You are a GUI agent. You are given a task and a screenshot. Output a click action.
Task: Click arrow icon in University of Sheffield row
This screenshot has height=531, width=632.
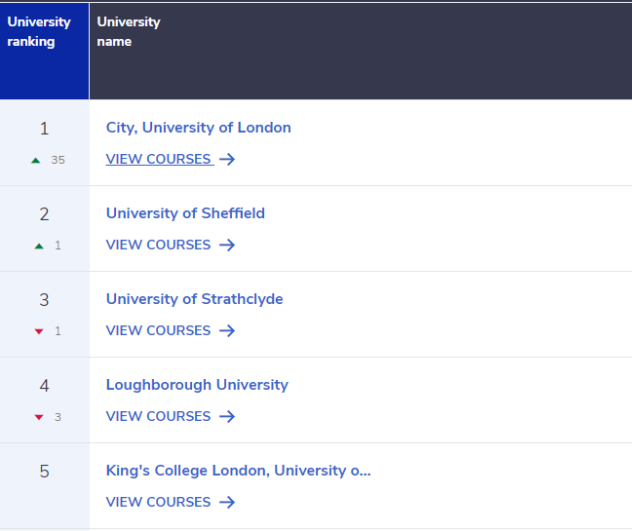(x=227, y=245)
